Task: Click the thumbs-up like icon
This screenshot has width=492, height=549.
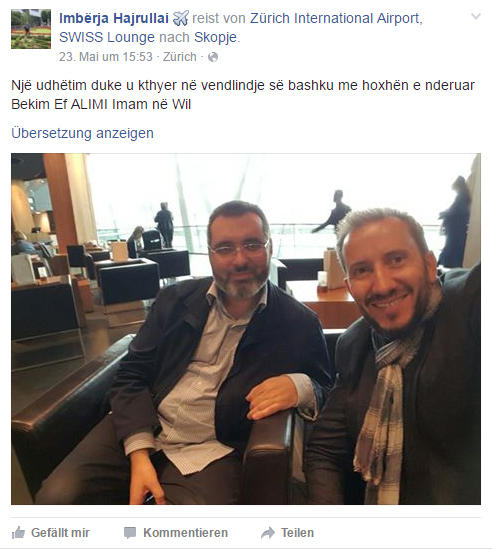Action: point(18,533)
